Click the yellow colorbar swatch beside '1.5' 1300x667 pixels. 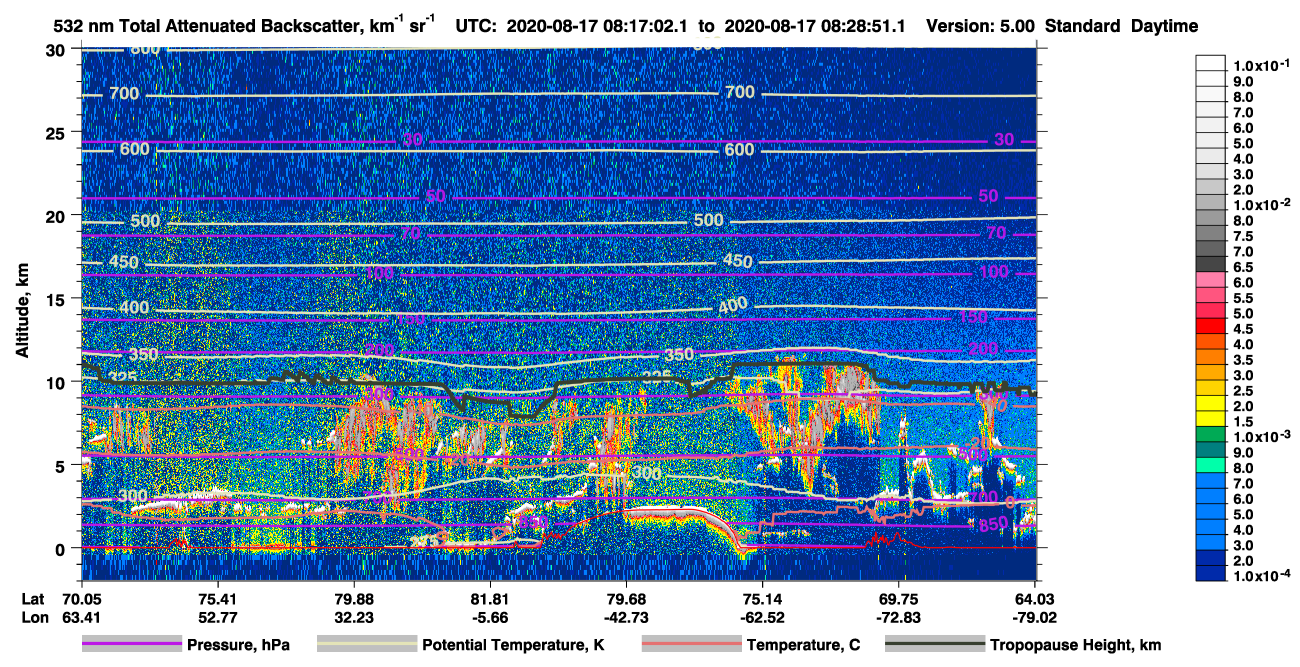click(x=1211, y=421)
